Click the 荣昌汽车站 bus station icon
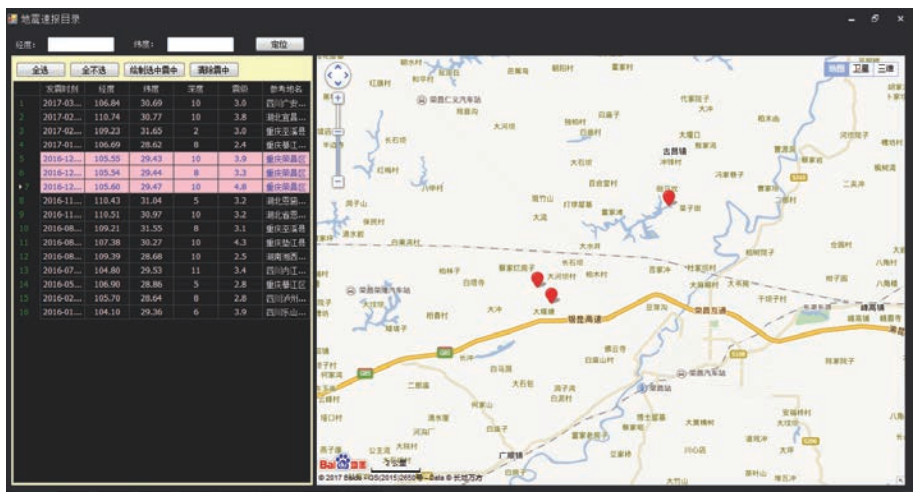921x501 pixels. coord(681,373)
